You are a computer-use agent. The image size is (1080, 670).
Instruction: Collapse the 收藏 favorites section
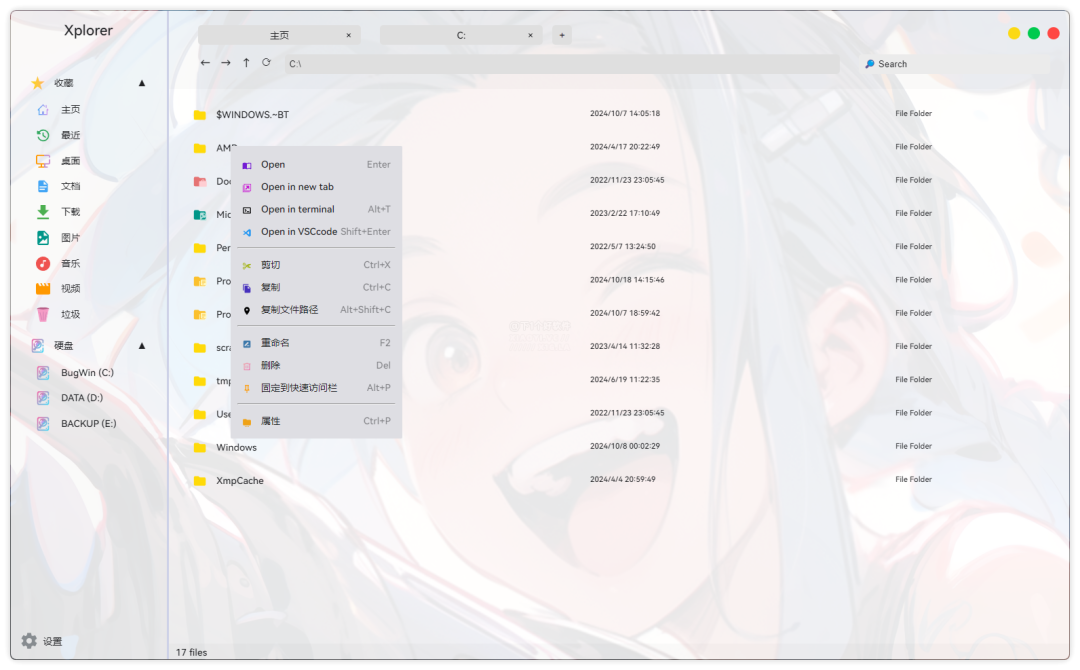(142, 83)
